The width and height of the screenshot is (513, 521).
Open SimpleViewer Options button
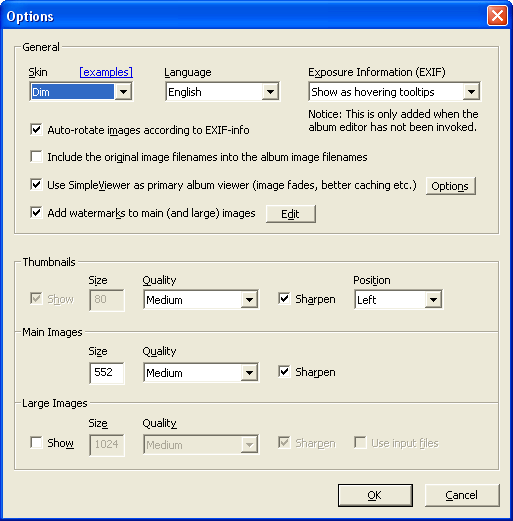pyautogui.click(x=450, y=186)
